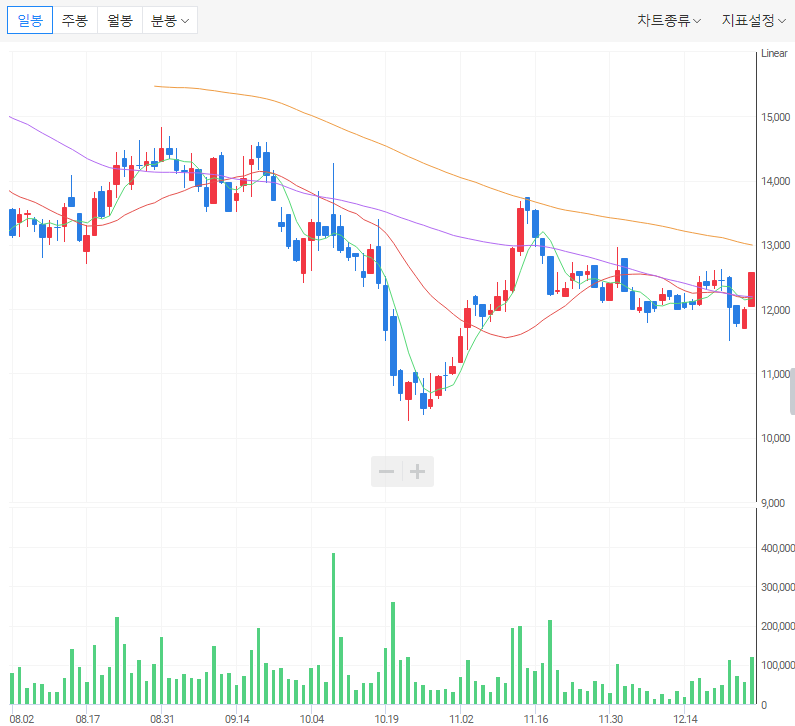
Task: Open the 지표설정 indicator settings dropdown
Action: (753, 21)
